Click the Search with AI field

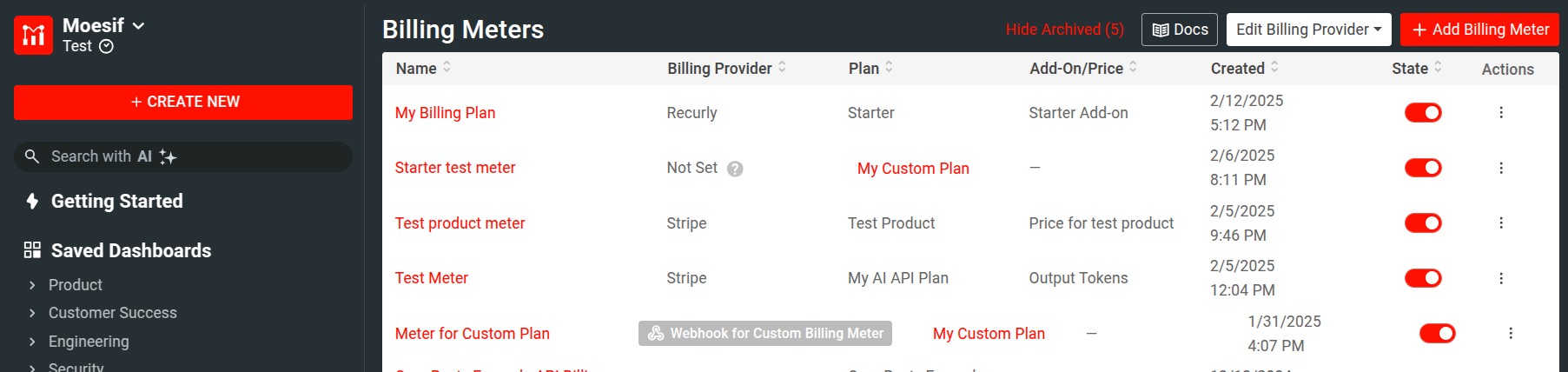pos(183,156)
